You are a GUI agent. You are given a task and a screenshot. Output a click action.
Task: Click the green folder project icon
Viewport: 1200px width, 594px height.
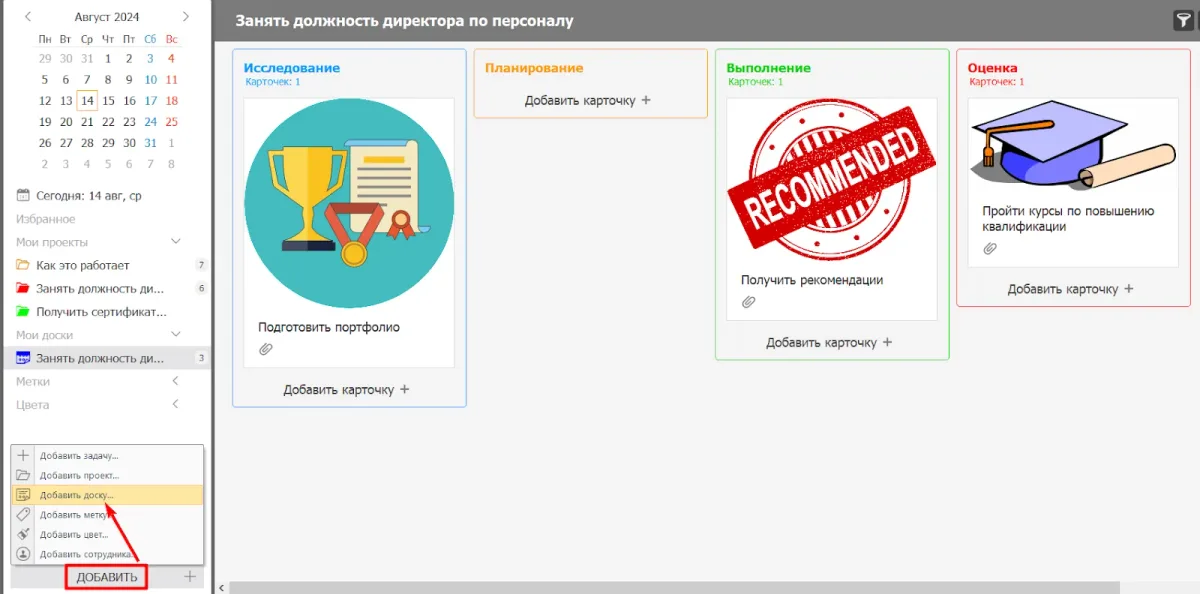pyautogui.click(x=23, y=312)
